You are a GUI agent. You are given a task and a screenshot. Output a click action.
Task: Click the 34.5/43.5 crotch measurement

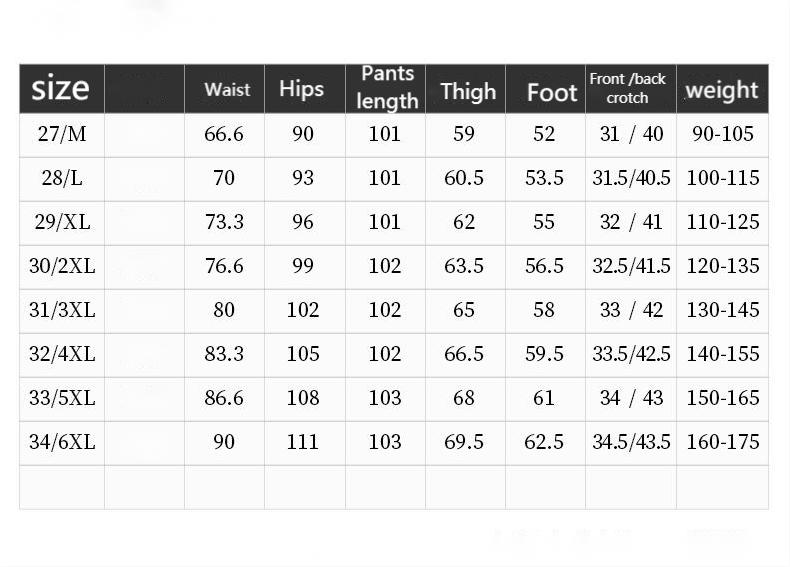tap(631, 442)
